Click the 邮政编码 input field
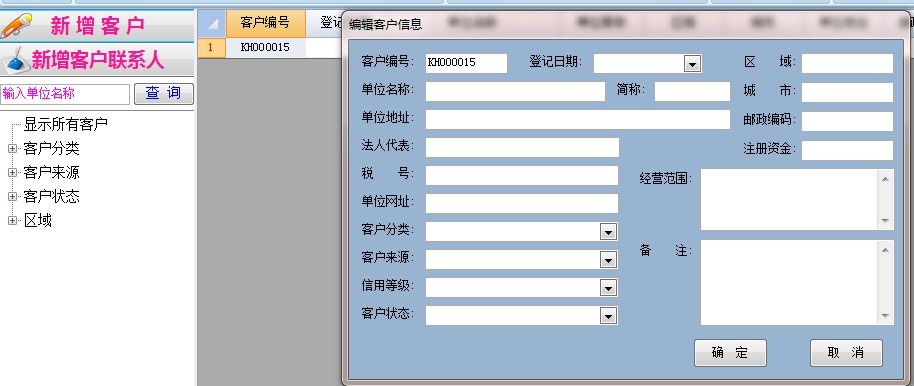The image size is (914, 386). point(847,121)
